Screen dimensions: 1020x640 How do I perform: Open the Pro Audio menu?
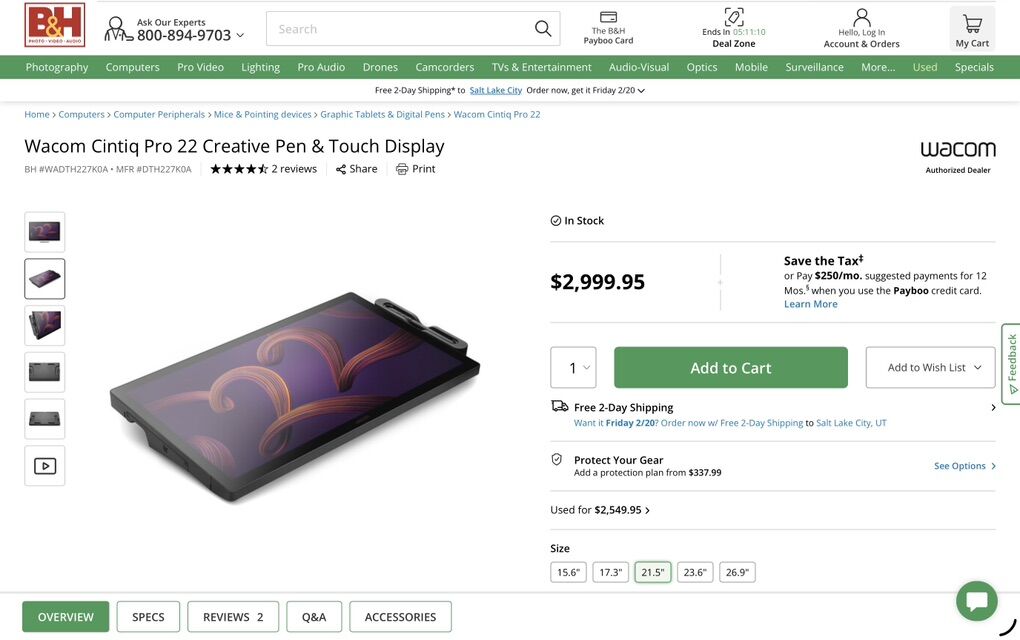[x=321, y=67]
